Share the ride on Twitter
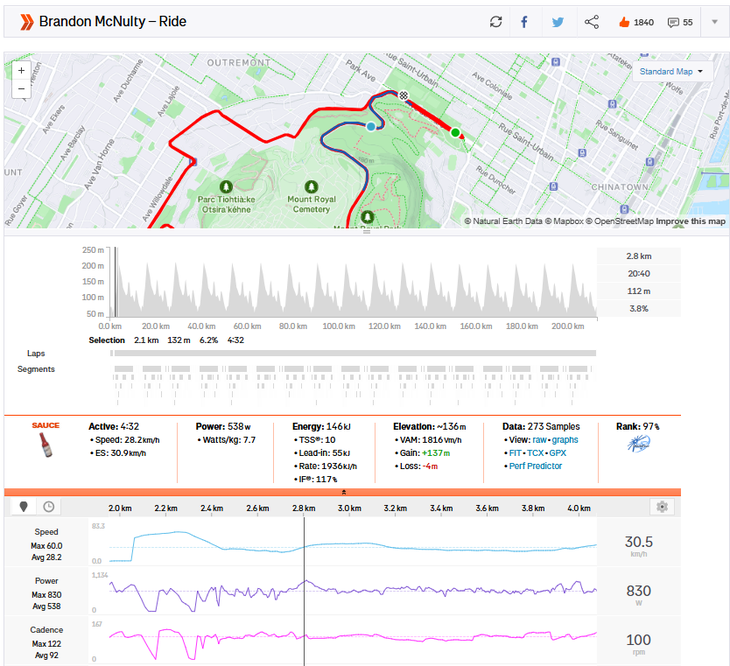 pos(558,21)
